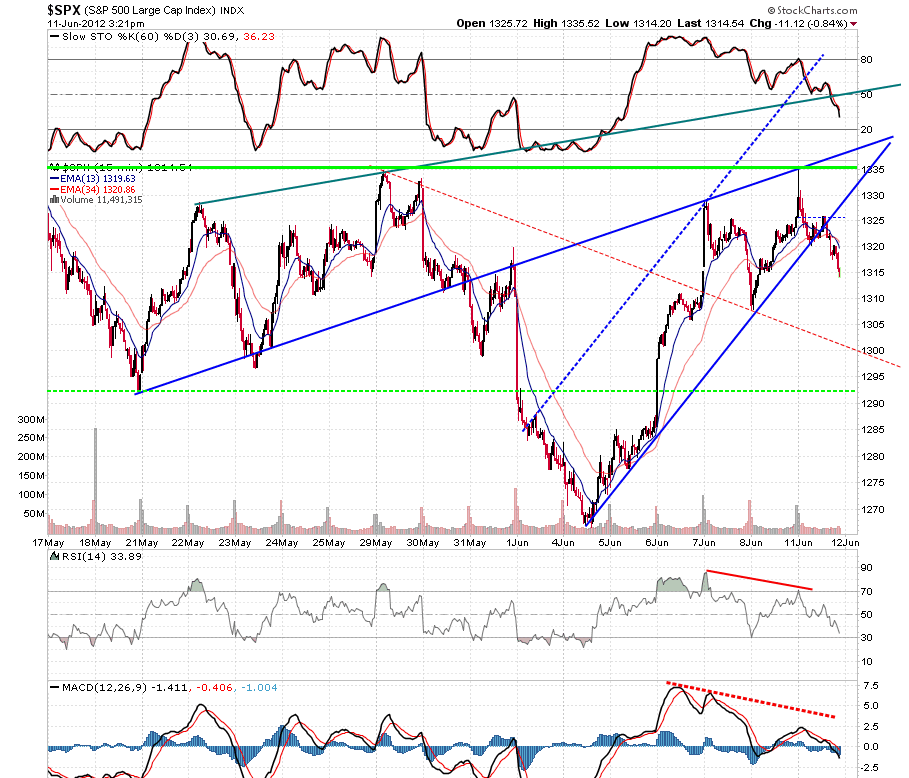
Task: Click the EMA(34) 1320.86 legend entry
Action: coord(97,190)
